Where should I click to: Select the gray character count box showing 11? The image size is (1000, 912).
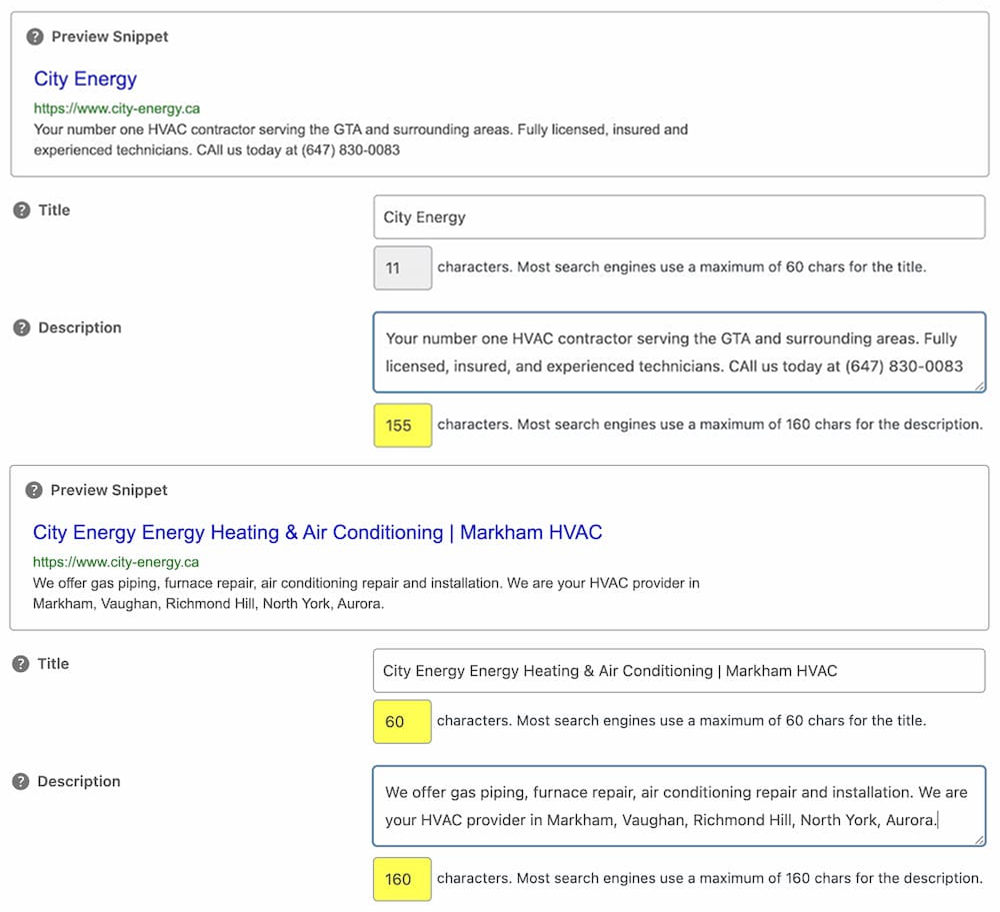[402, 268]
